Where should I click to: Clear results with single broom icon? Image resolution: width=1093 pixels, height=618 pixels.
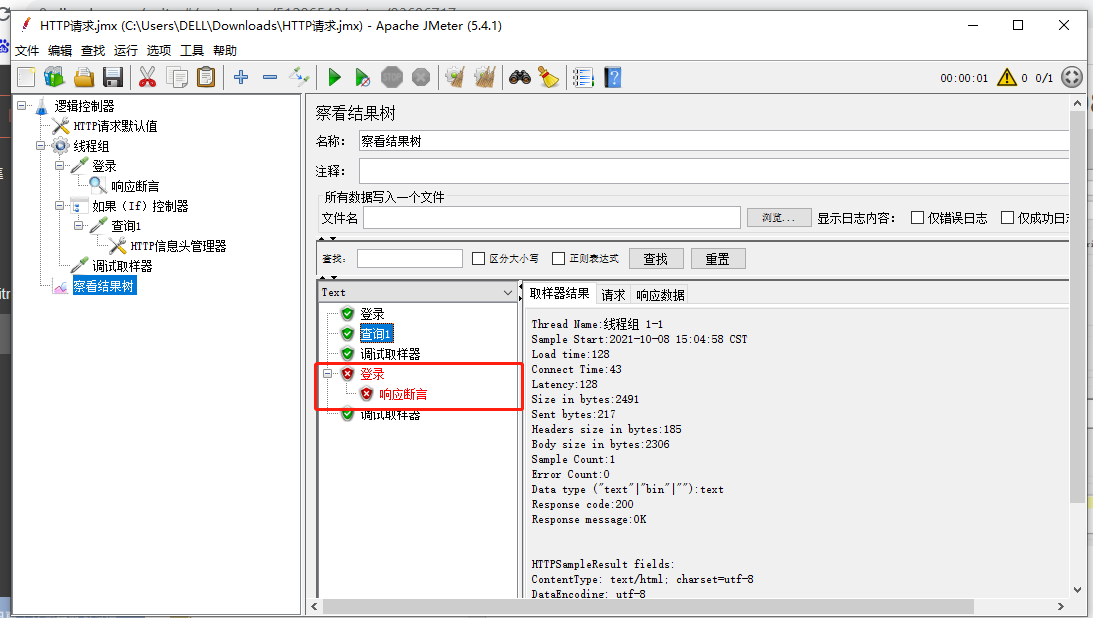coord(455,77)
